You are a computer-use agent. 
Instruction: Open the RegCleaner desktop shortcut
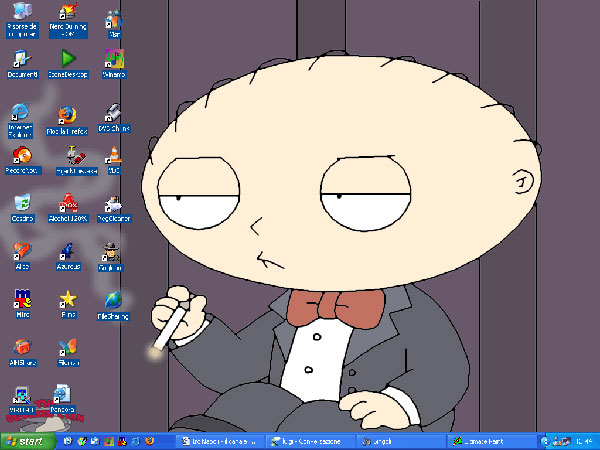(114, 209)
